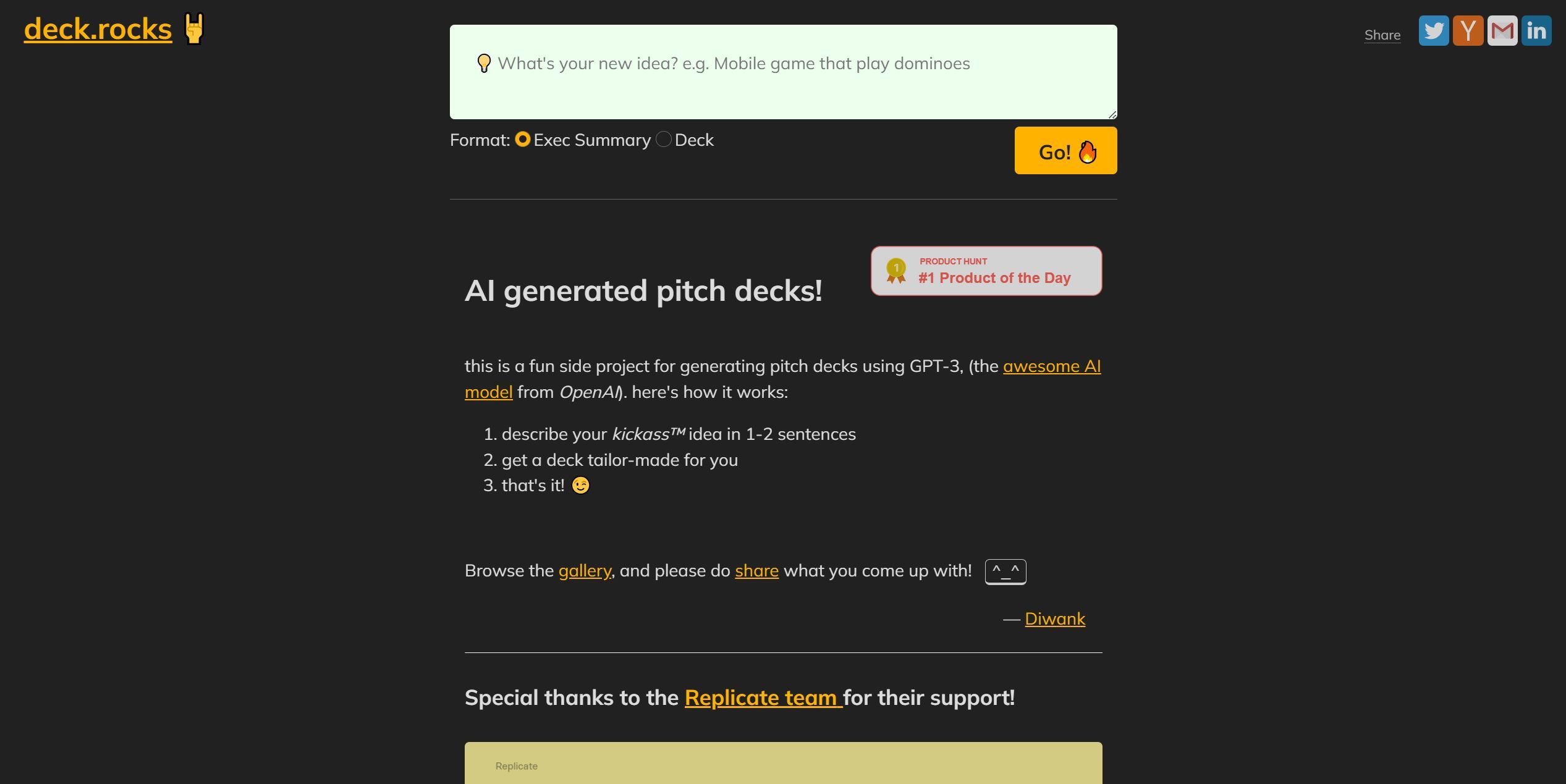This screenshot has height=784, width=1566.
Task: Click the ^_^ keyboard face icon
Action: (x=1005, y=571)
